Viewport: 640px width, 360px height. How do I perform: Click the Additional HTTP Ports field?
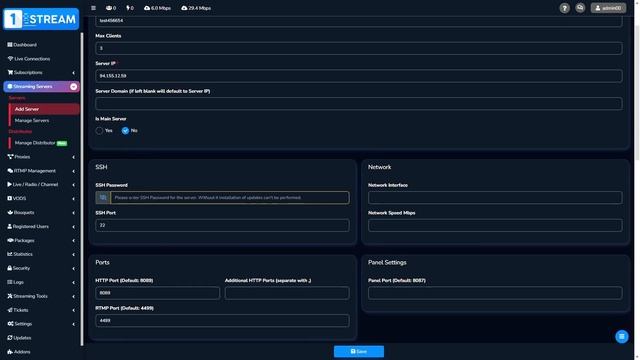(287, 293)
